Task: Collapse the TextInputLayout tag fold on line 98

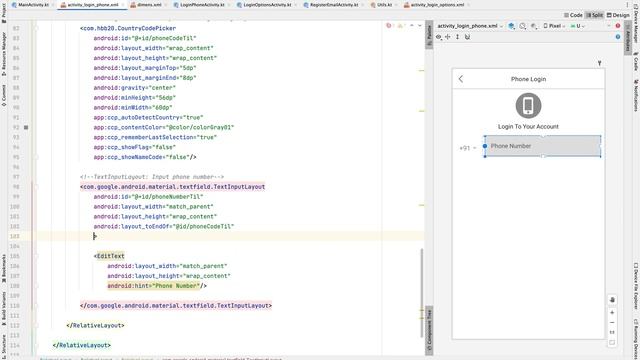Action: [36, 187]
